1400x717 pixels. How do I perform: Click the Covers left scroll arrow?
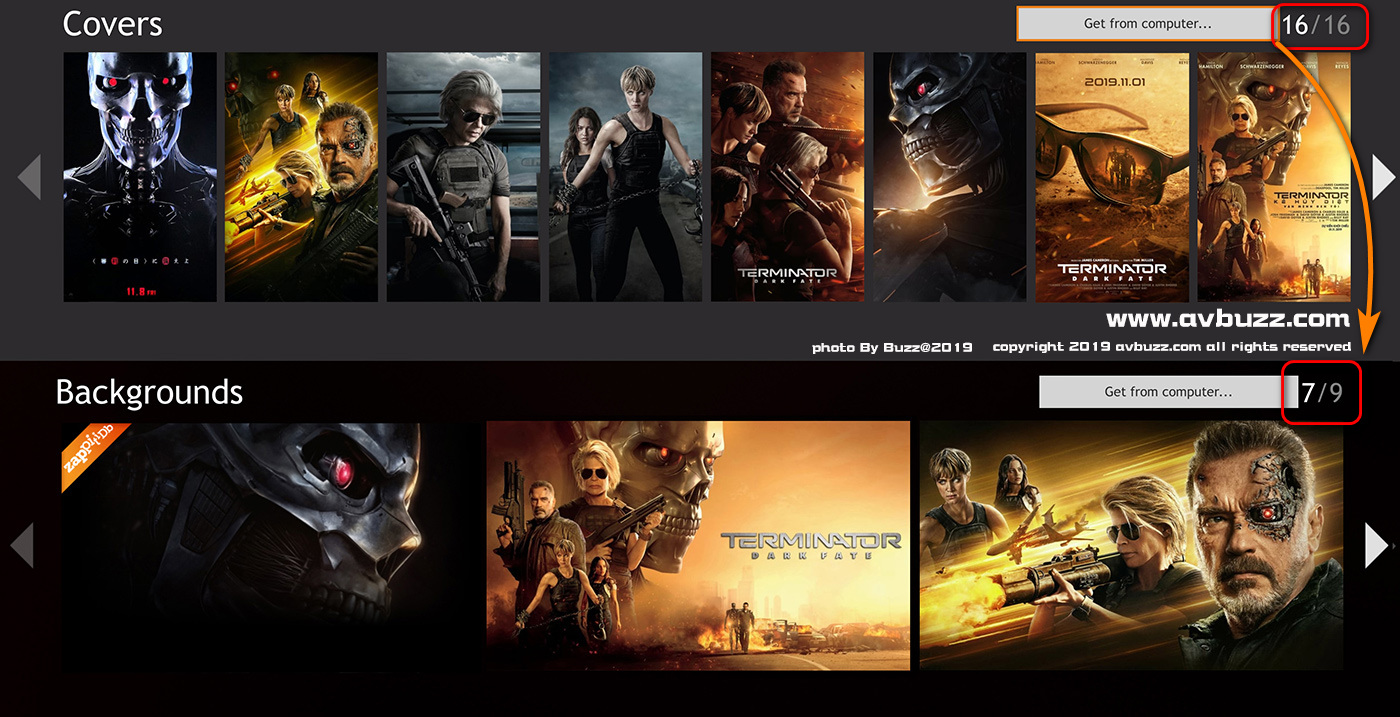point(29,177)
